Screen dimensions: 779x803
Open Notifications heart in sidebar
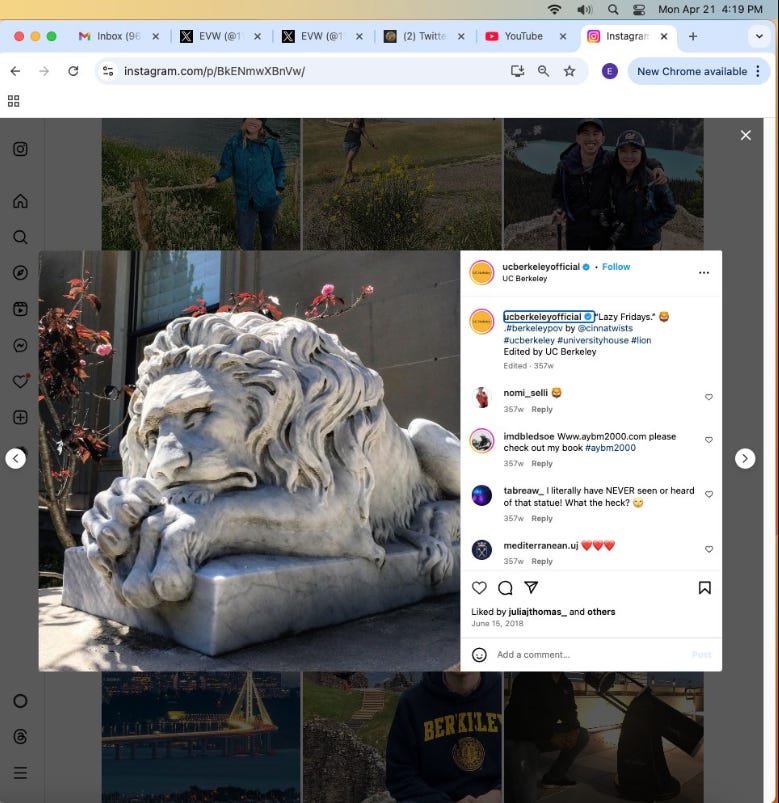point(20,381)
